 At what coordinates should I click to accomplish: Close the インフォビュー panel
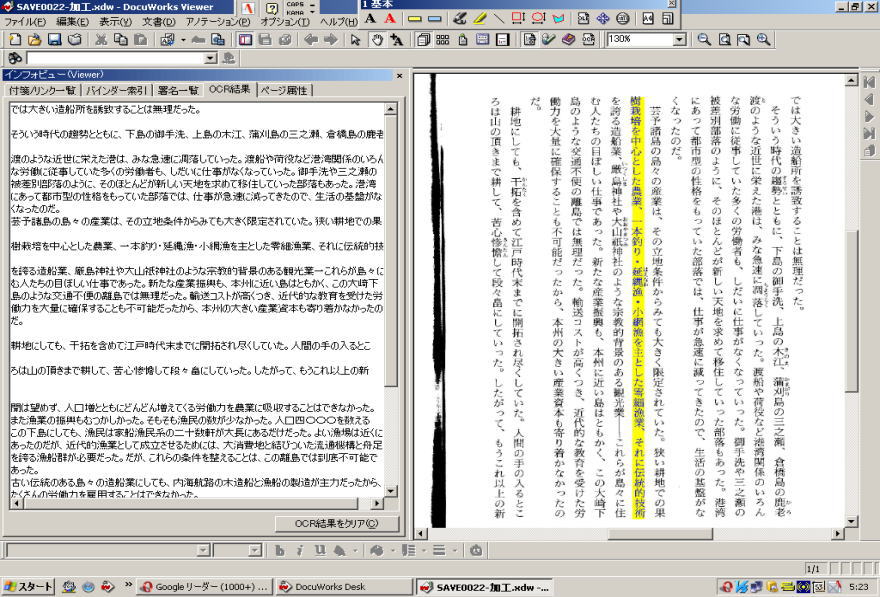(x=400, y=75)
